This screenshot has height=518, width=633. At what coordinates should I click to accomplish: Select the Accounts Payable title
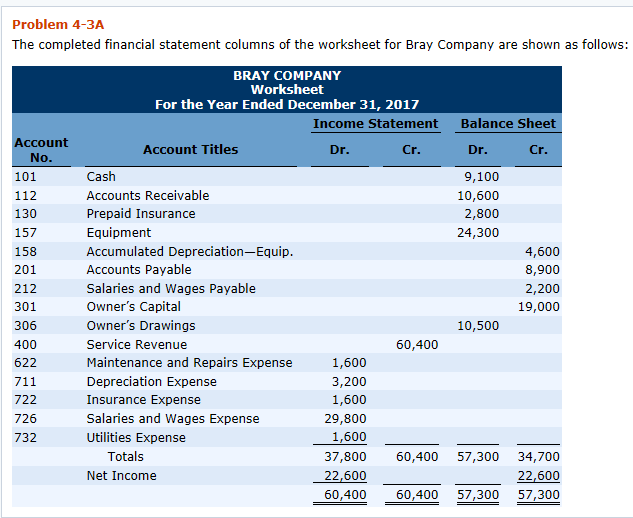click(x=139, y=270)
